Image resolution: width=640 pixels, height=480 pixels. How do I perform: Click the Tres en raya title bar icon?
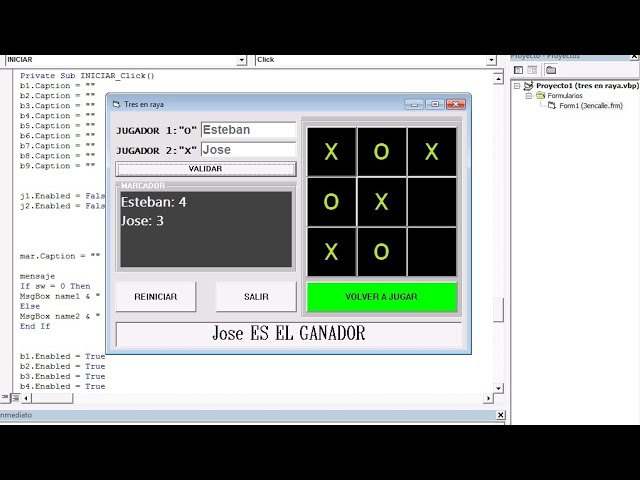pyautogui.click(x=117, y=104)
